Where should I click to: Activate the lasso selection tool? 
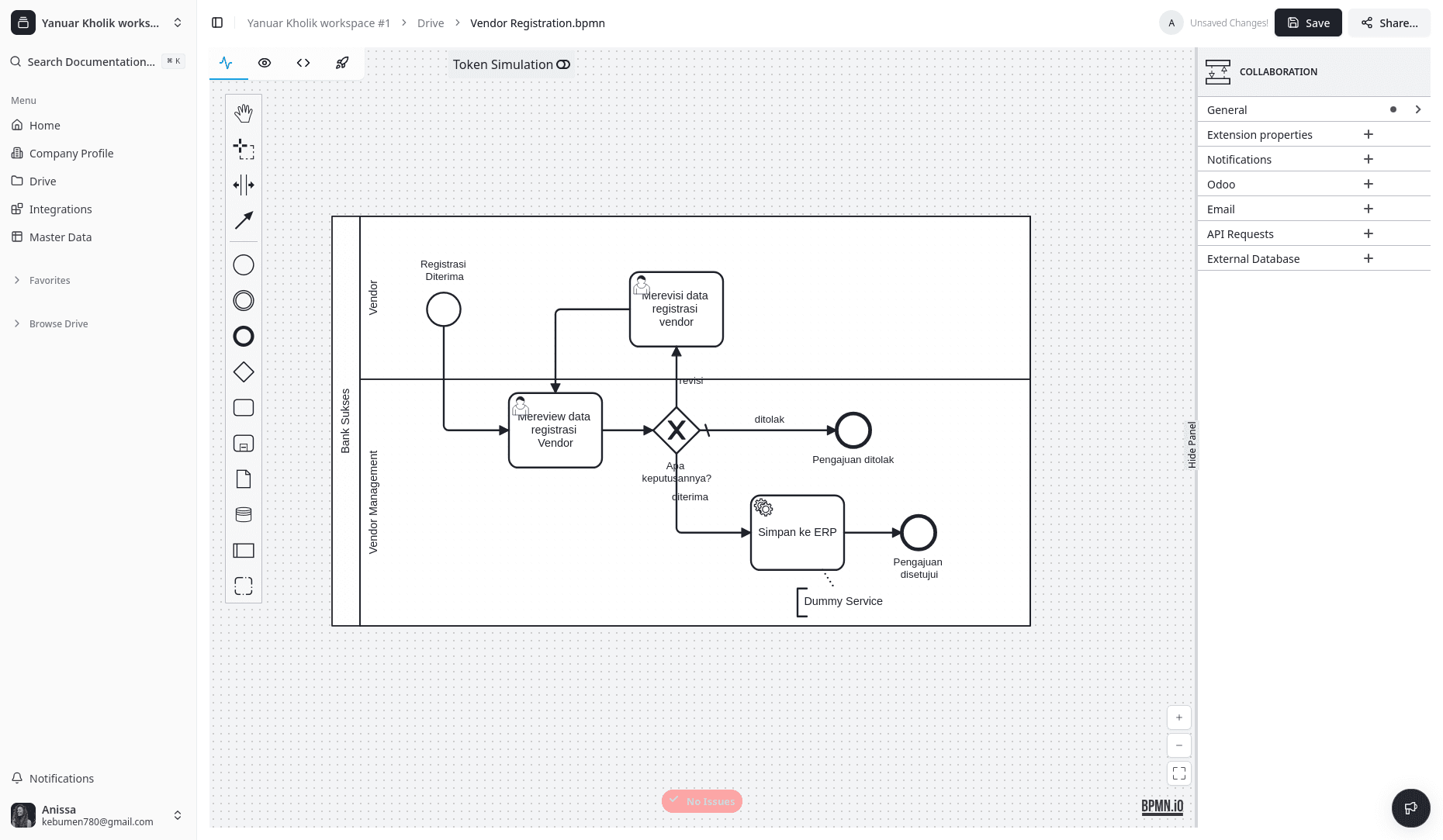(x=244, y=149)
